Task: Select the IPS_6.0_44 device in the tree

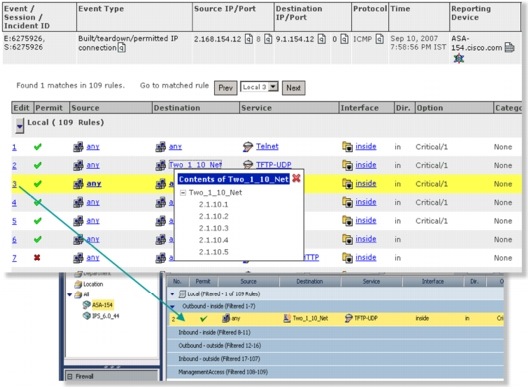Action: click(x=106, y=316)
